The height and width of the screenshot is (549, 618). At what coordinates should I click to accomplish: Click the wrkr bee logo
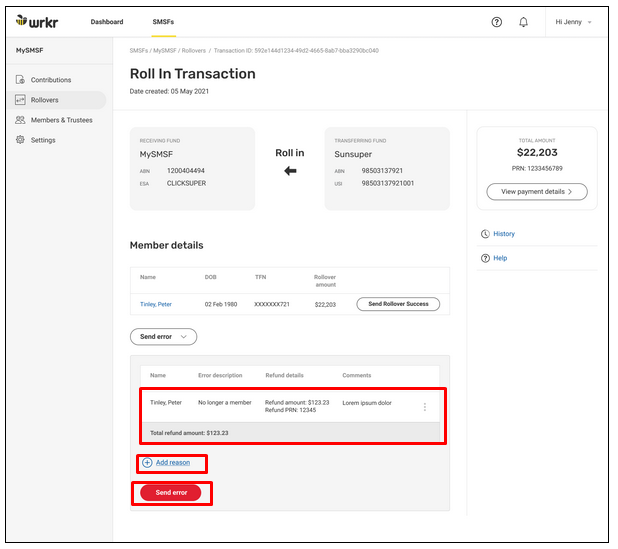[37, 22]
